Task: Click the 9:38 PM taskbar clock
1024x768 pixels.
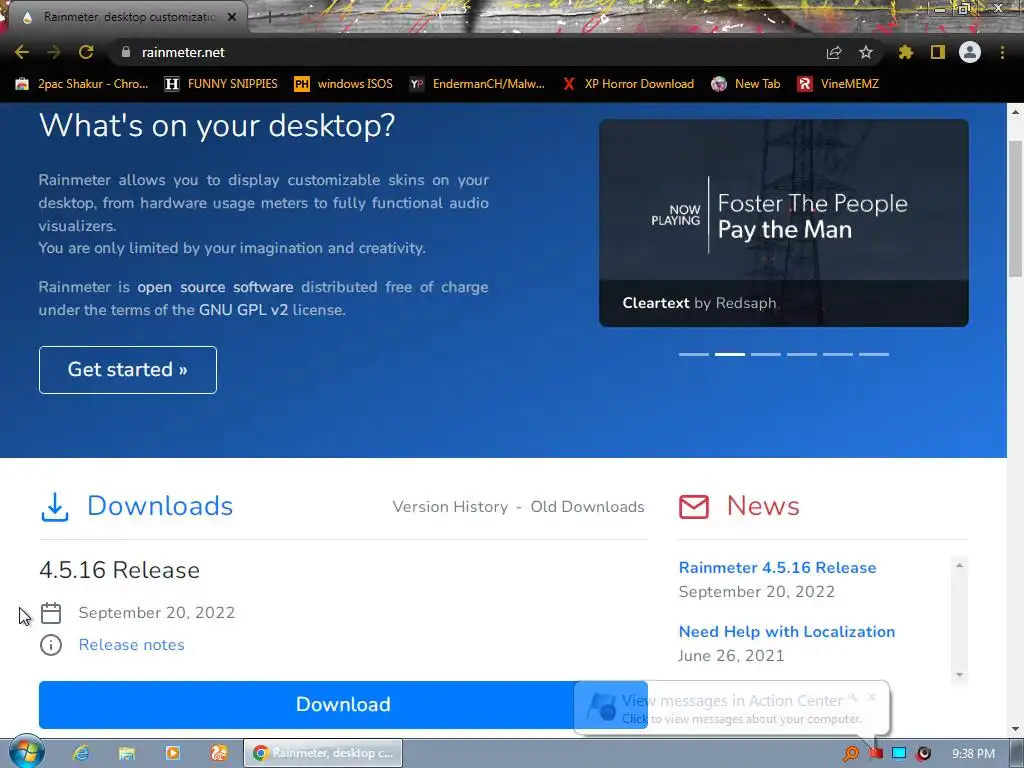Action: pyautogui.click(x=973, y=754)
